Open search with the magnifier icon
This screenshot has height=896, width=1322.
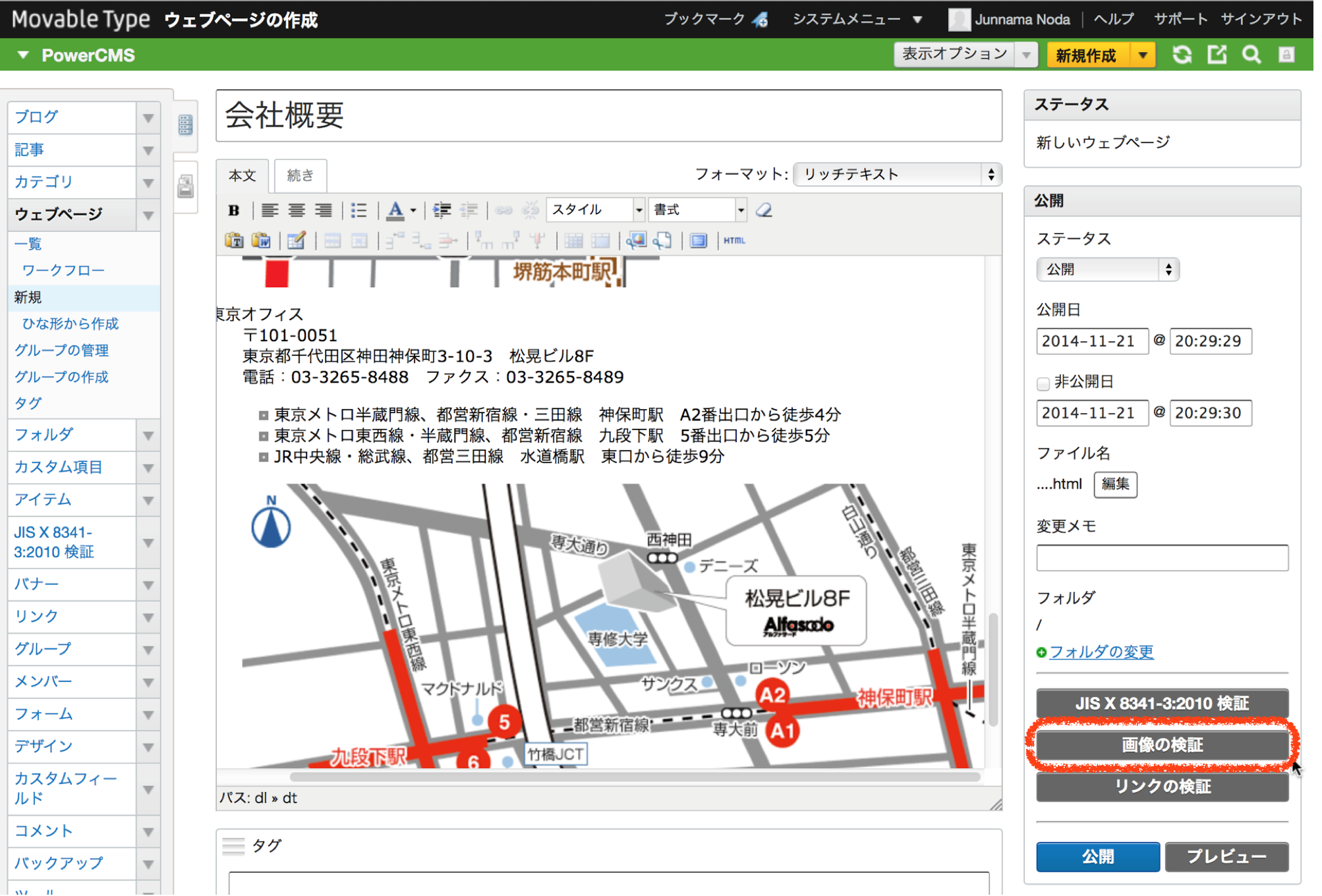point(1251,55)
